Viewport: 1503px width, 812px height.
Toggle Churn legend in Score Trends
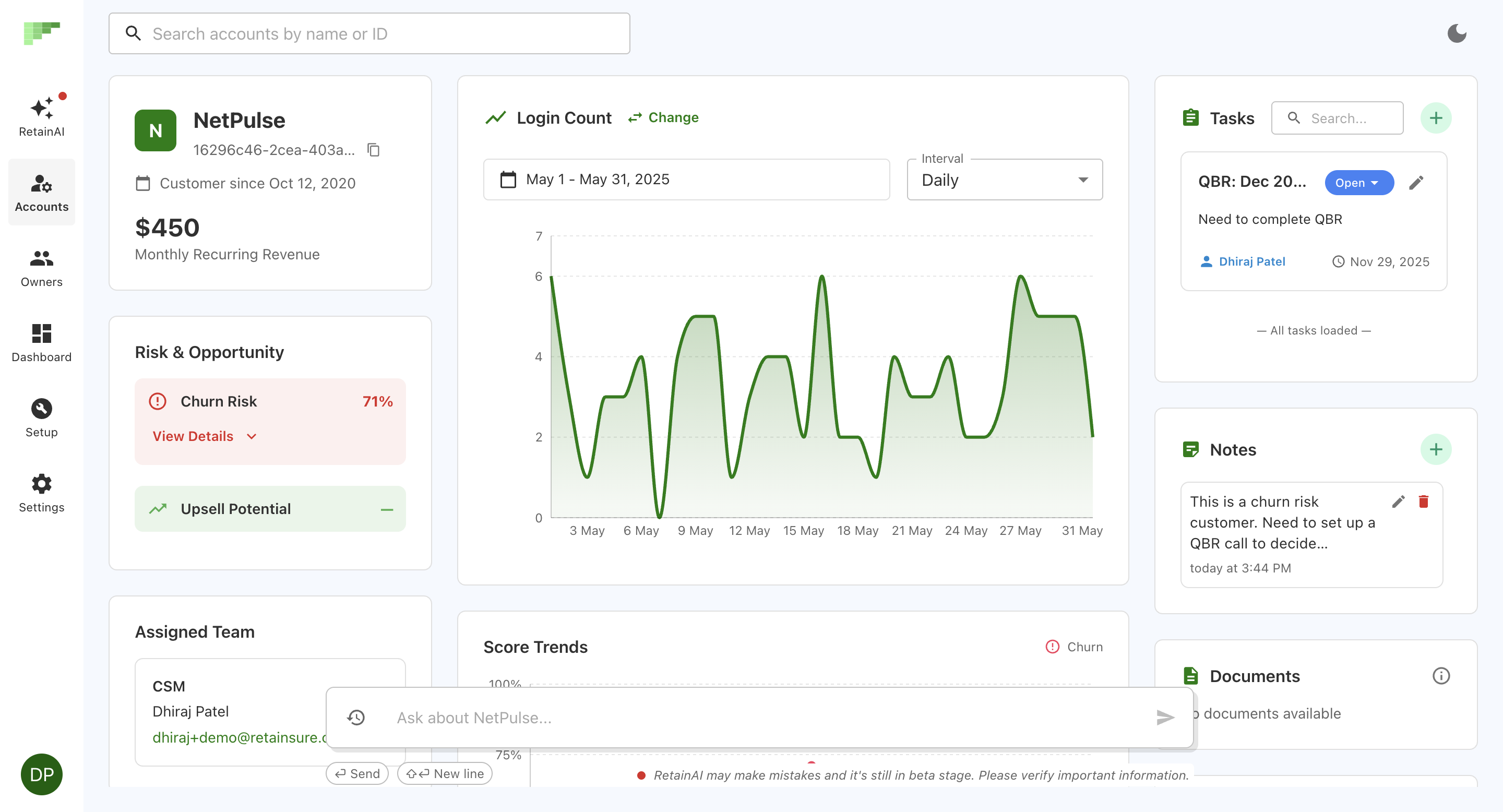click(x=1073, y=647)
